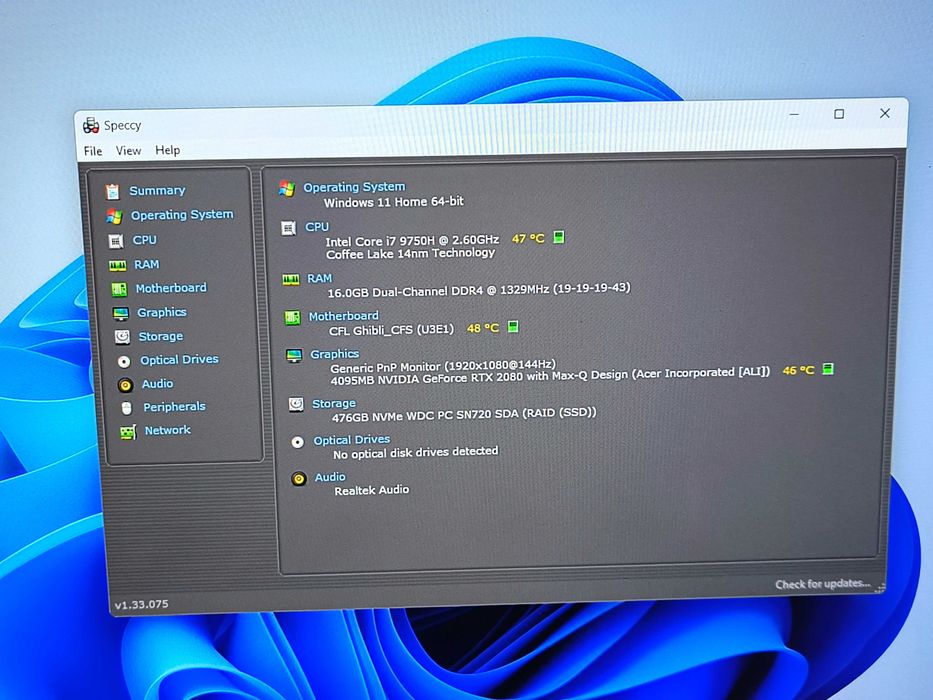Click the Generic PnP Monitor text line
This screenshot has height=700, width=933.
coord(443,365)
